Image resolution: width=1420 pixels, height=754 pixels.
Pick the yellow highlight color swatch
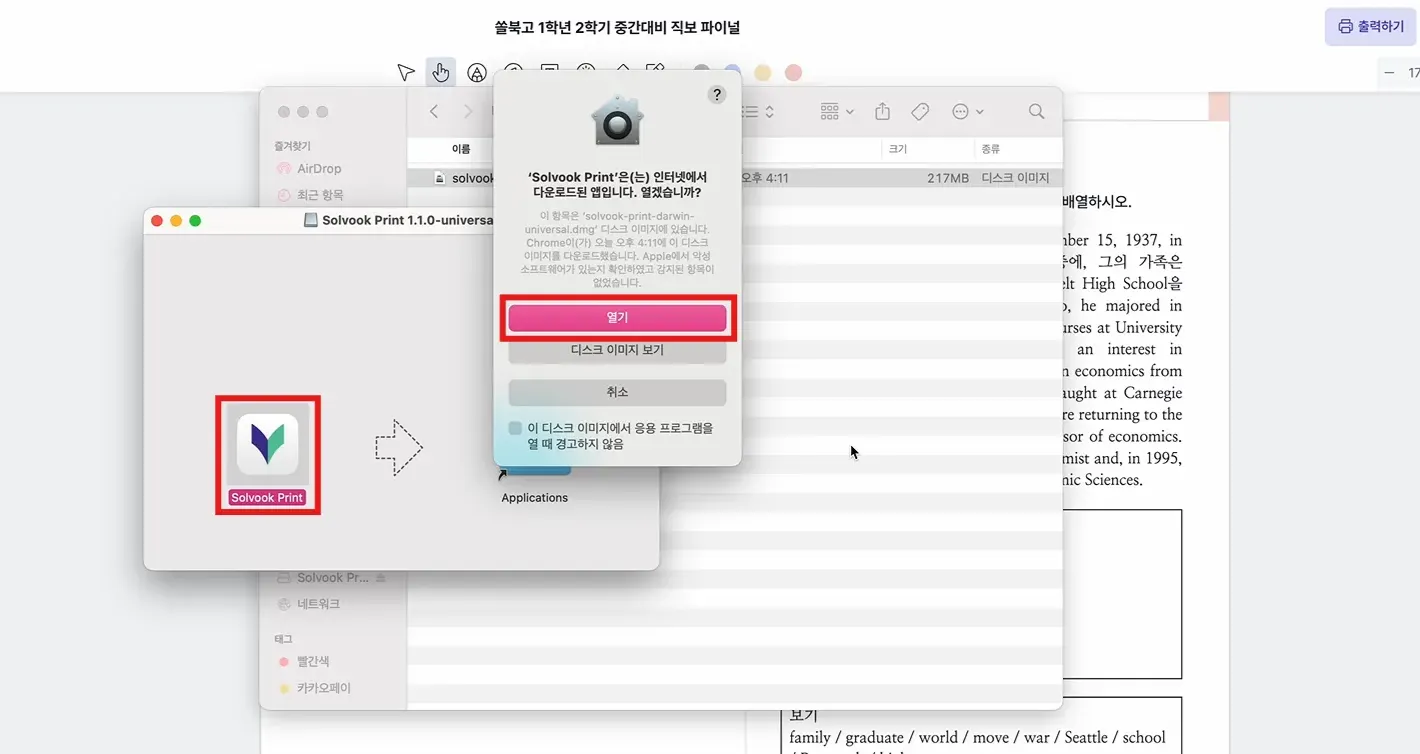tap(763, 73)
